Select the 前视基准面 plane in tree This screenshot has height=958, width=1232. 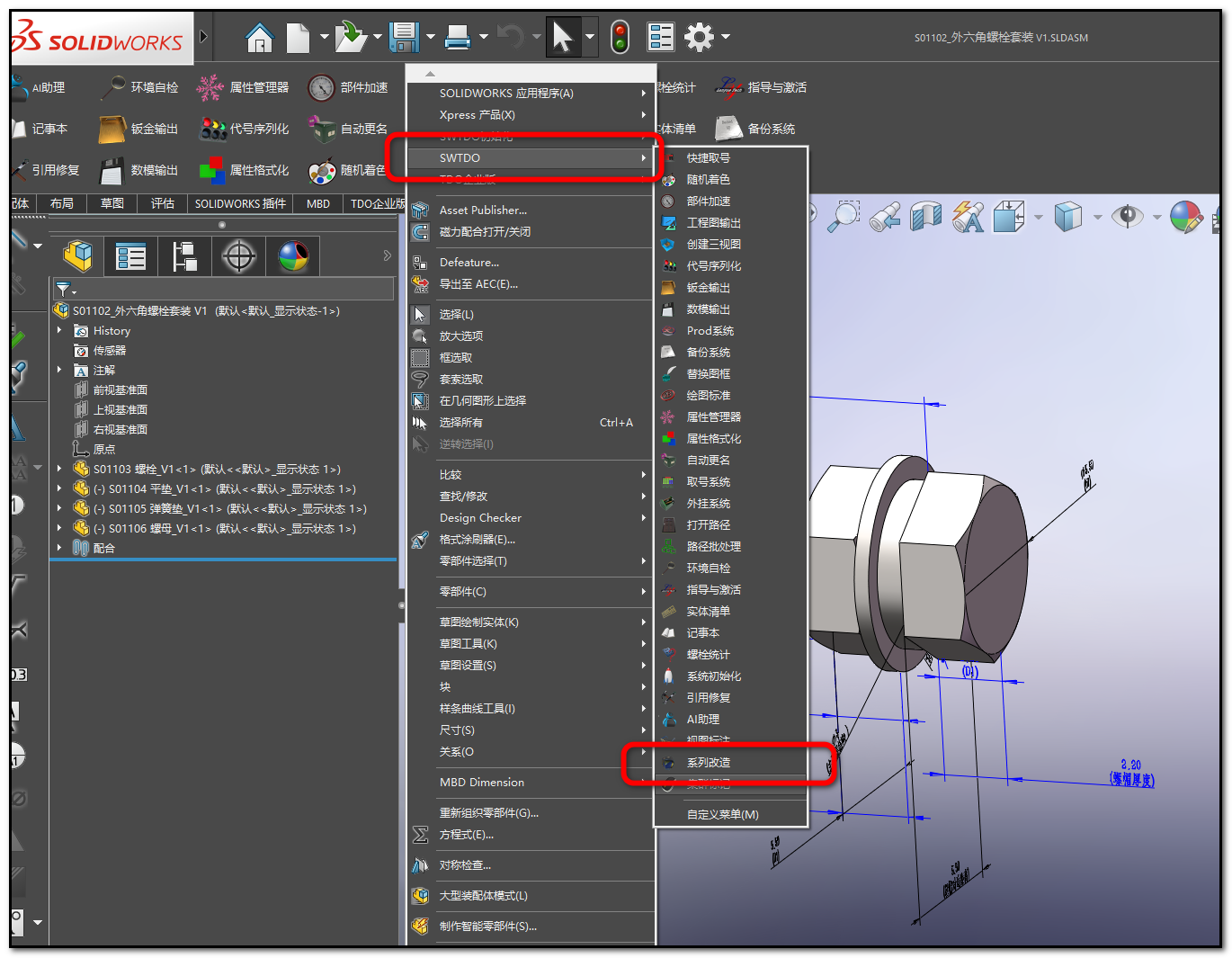pyautogui.click(x=120, y=390)
